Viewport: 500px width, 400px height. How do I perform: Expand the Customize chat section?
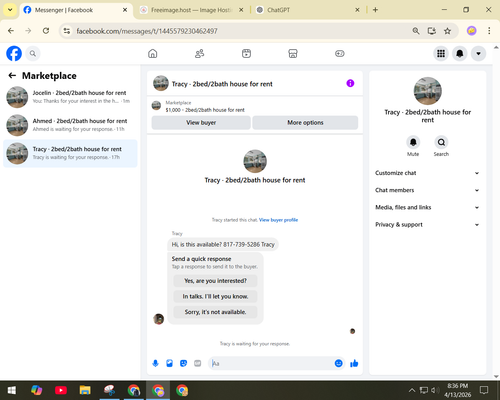coord(427,173)
